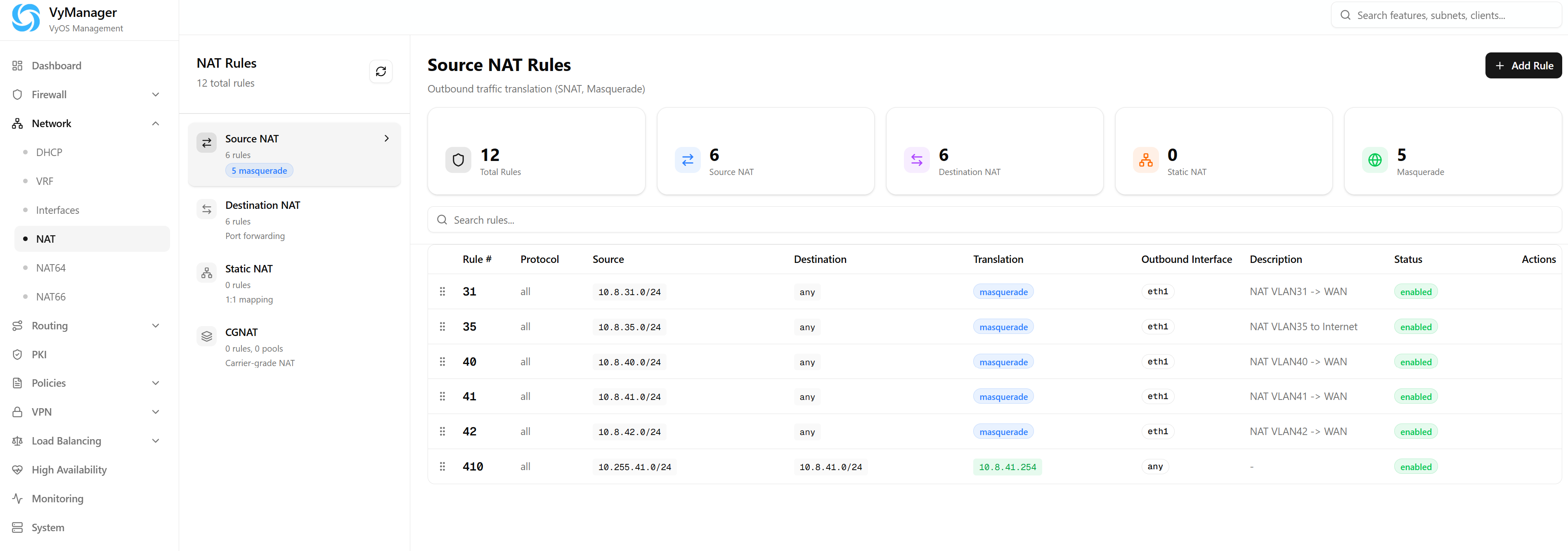The height and width of the screenshot is (551, 1568).
Task: Select the Source NAT panel icon
Action: 207,142
